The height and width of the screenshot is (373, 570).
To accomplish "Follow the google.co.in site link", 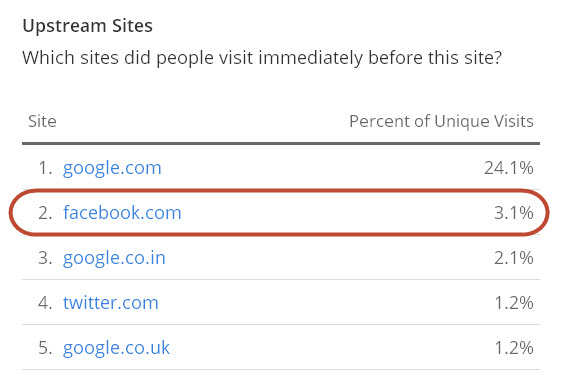I will click(114, 258).
